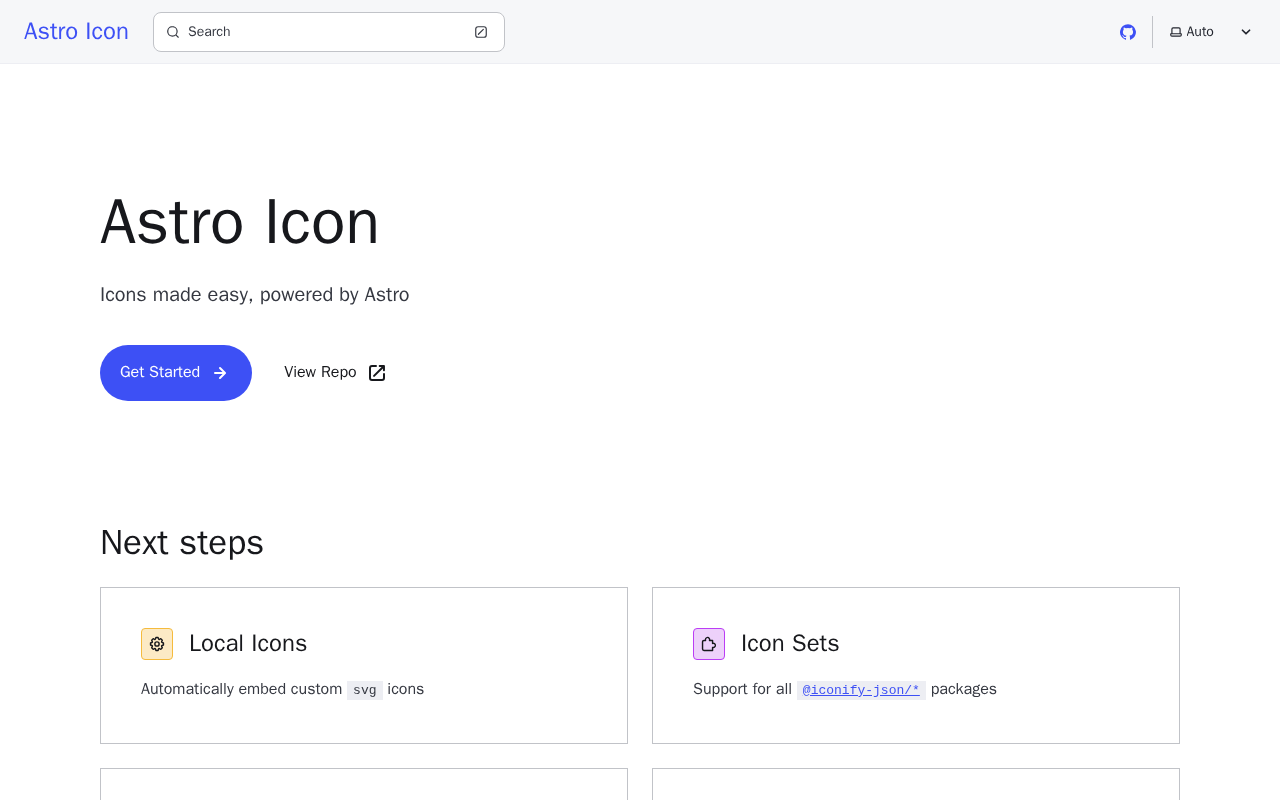
Task: Open the Local Icons card title
Action: pyautogui.click(x=248, y=644)
